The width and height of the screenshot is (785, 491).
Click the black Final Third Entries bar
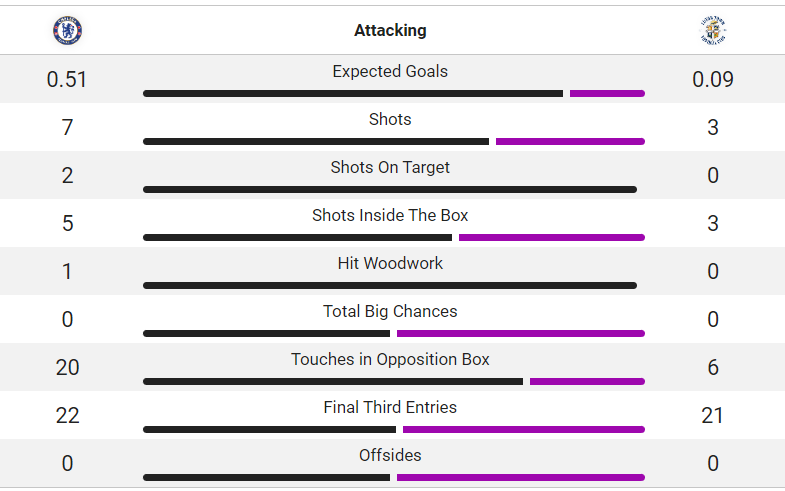click(269, 430)
